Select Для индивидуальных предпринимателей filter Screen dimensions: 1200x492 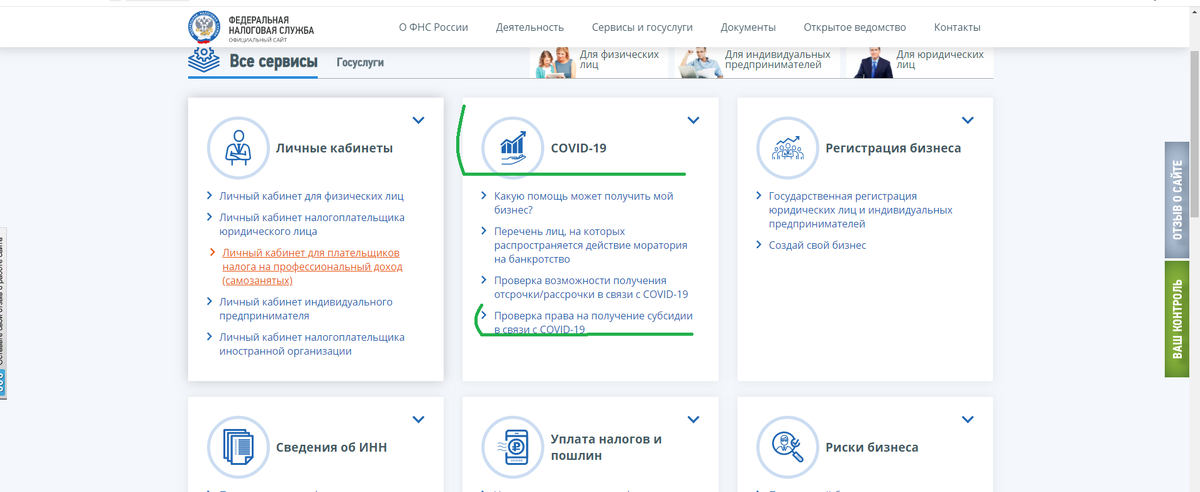point(755,63)
